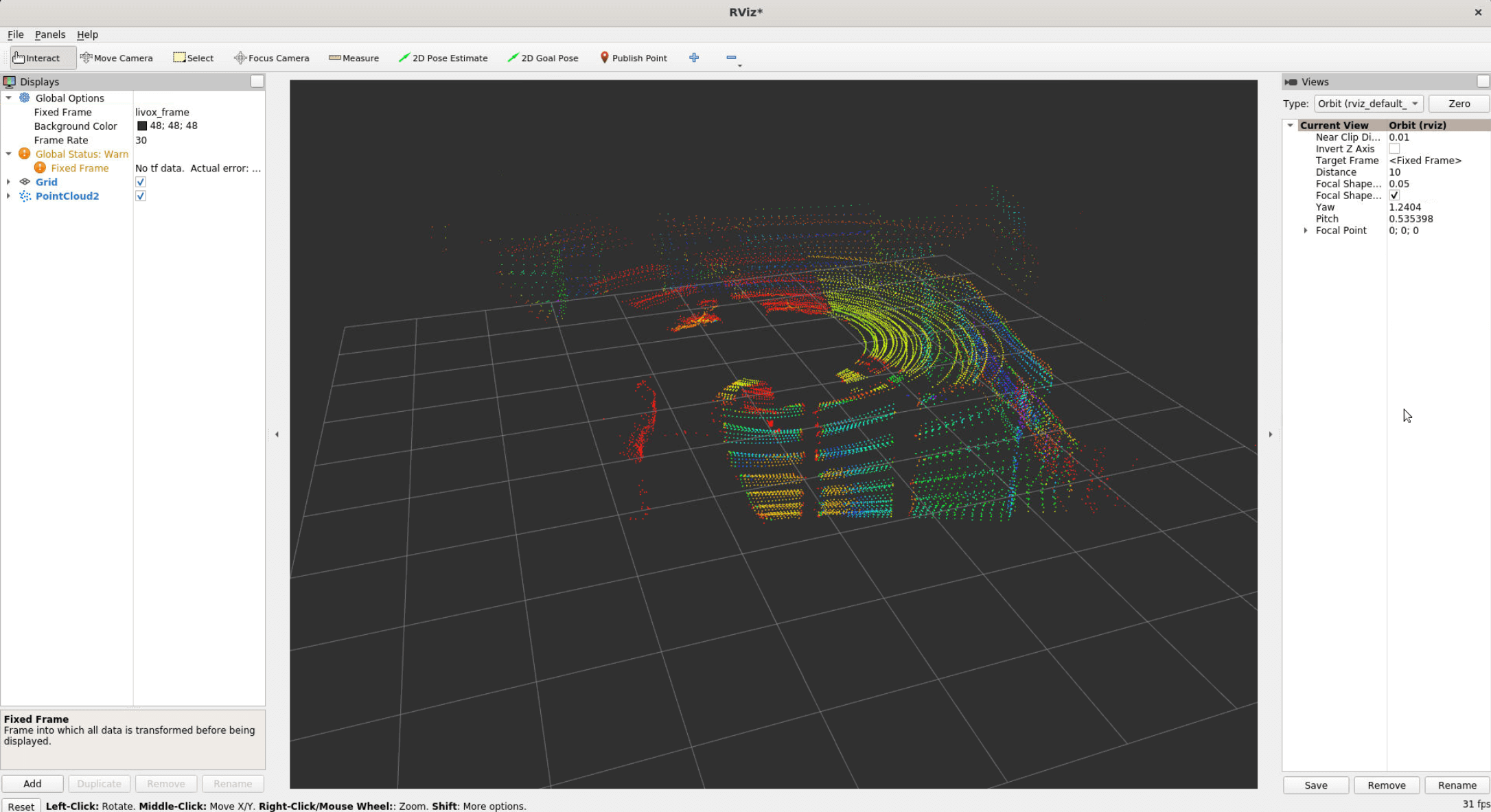1491x812 pixels.
Task: Pick the Focus Camera tool
Action: 271,58
